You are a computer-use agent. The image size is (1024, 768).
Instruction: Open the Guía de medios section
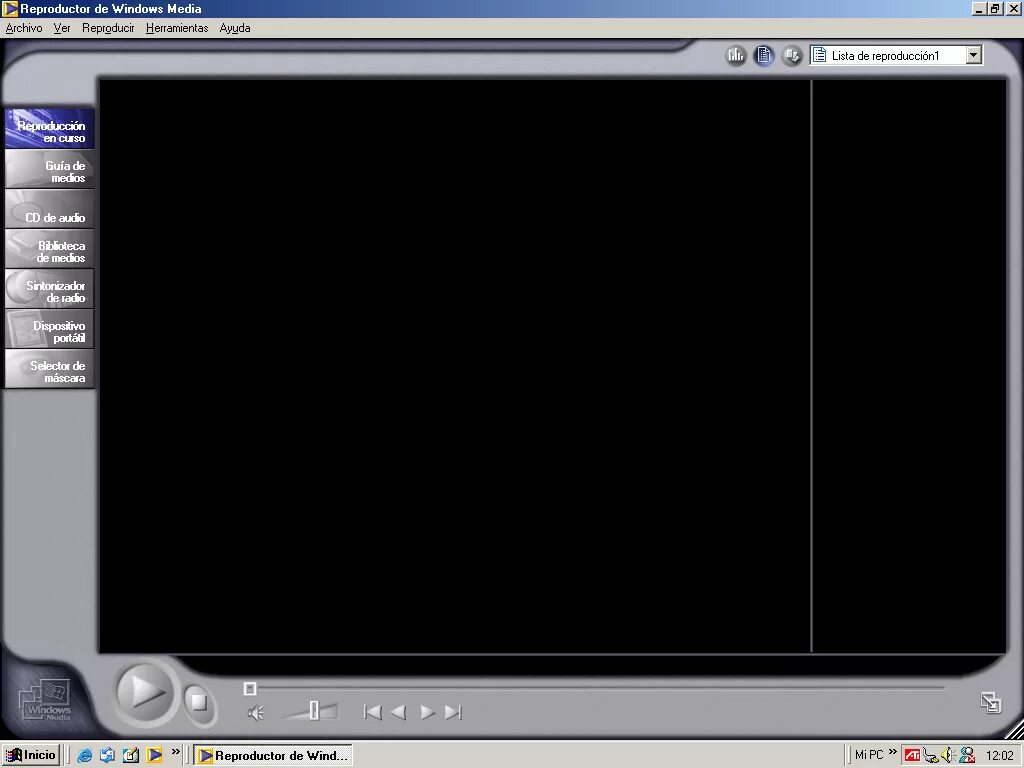point(50,170)
